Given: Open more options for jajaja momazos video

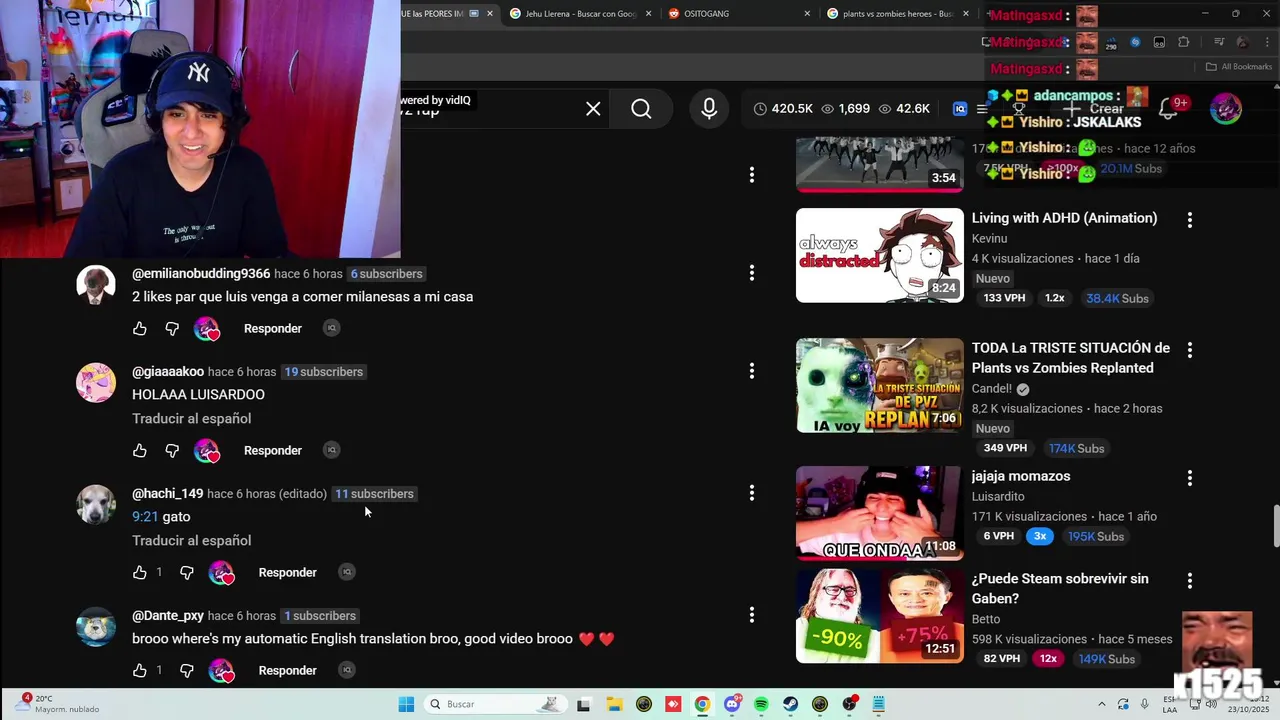Looking at the screenshot, I should point(1190,478).
